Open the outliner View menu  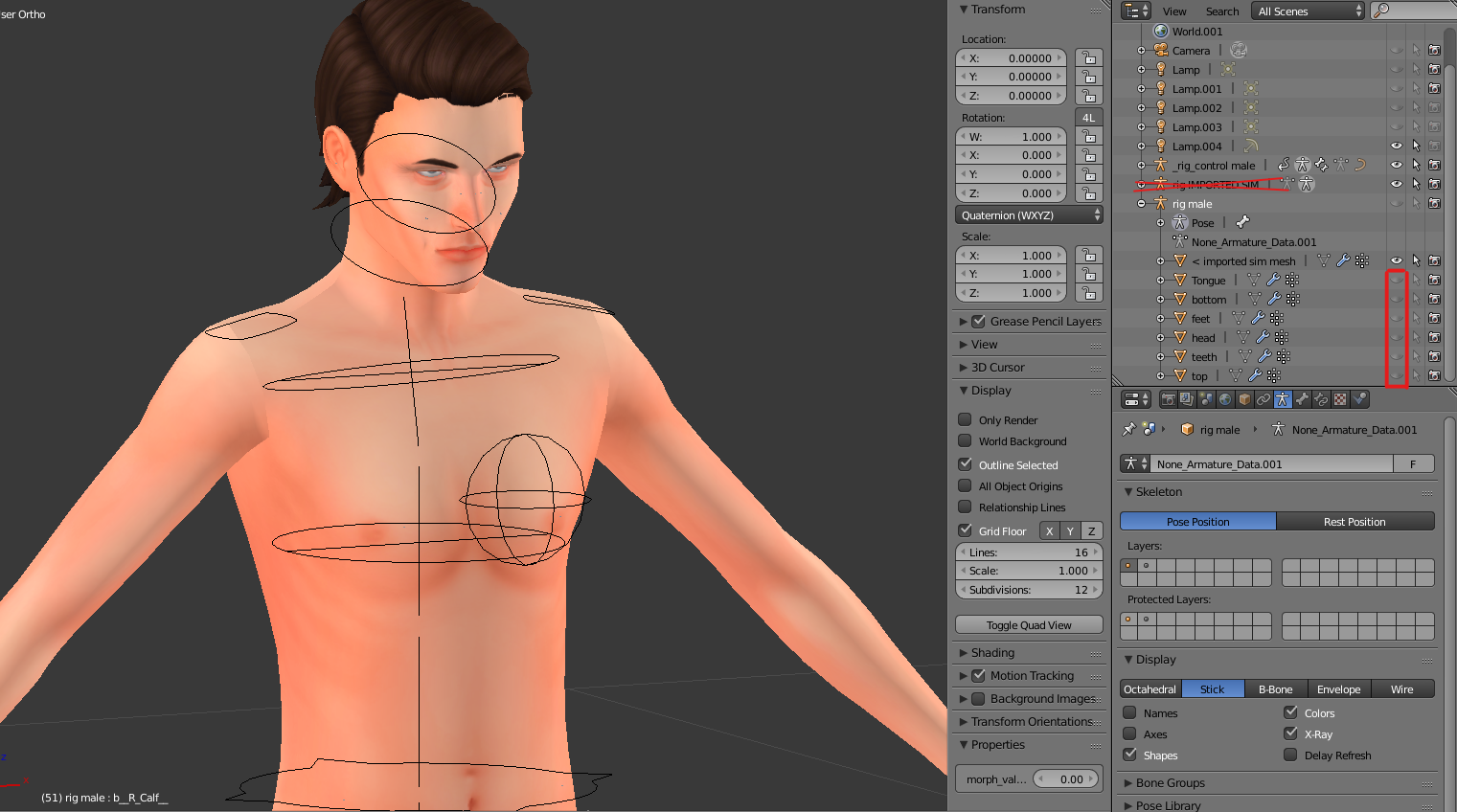tap(1174, 11)
